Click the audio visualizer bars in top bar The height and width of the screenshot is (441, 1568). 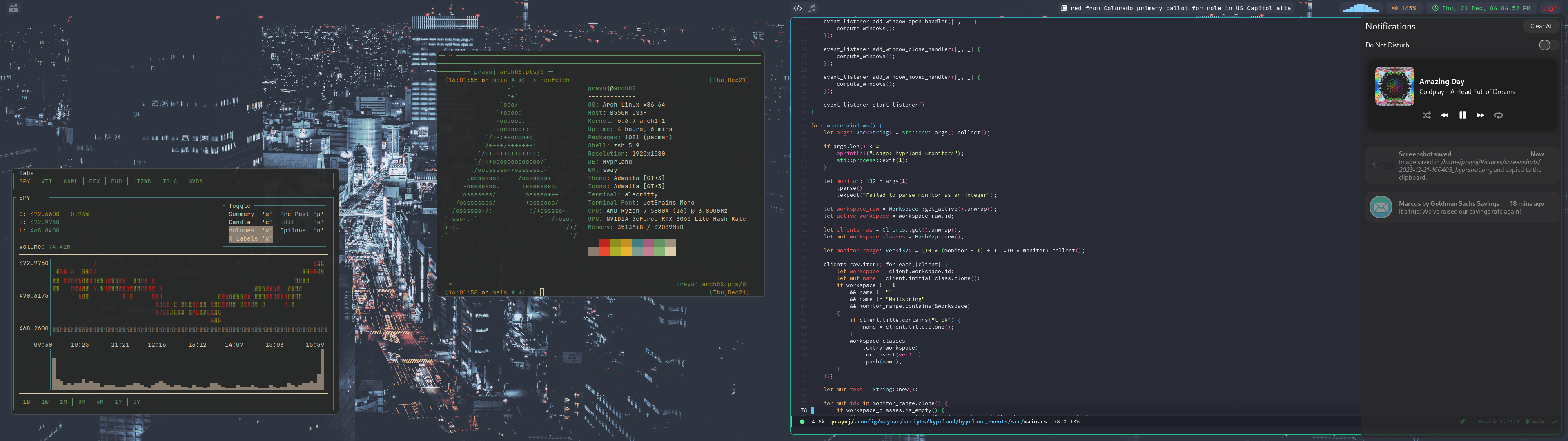coord(1361,8)
